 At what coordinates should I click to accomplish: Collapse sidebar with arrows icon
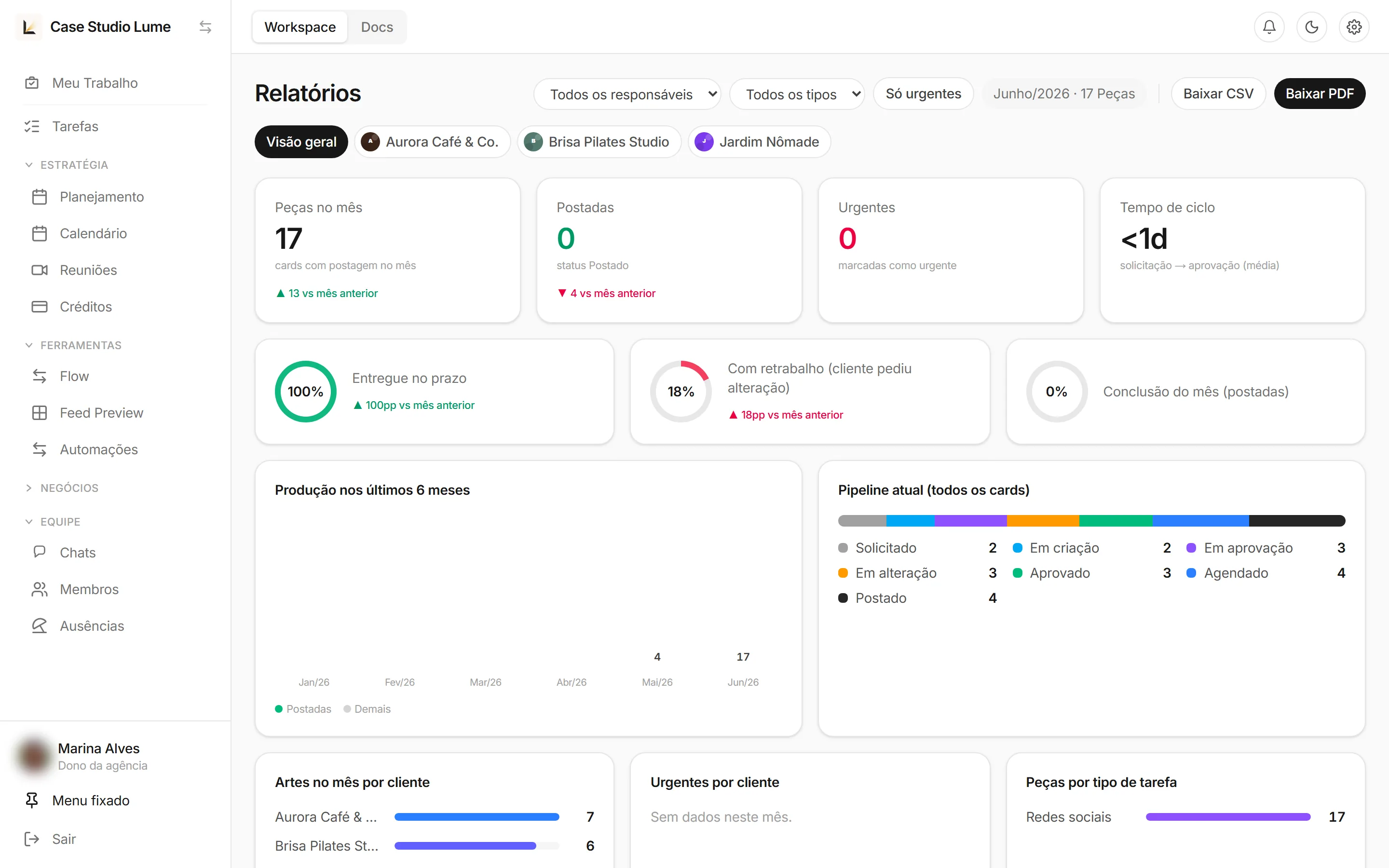coord(205,27)
